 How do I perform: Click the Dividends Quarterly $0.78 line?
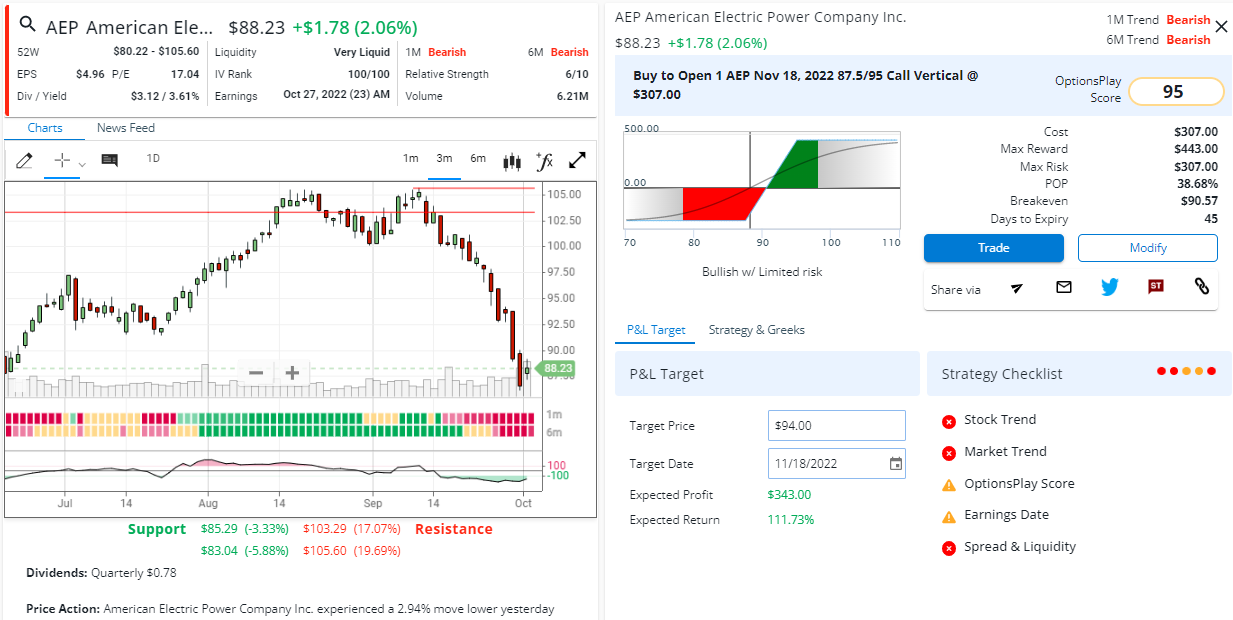[102, 573]
